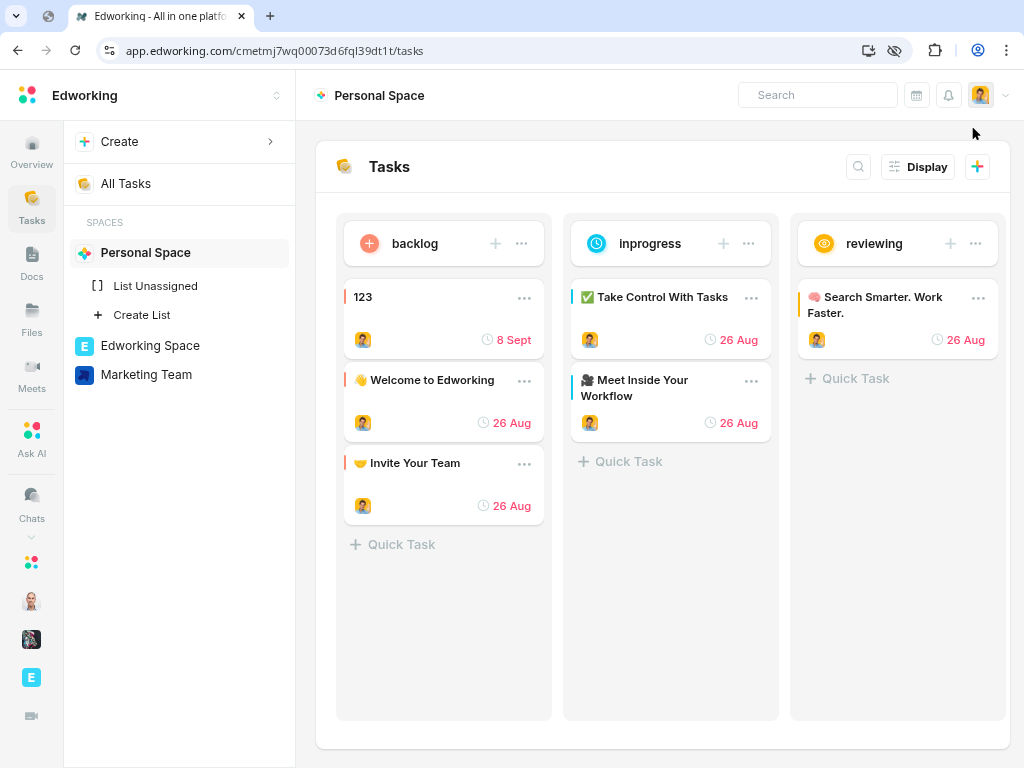Image resolution: width=1024 pixels, height=768 pixels.
Task: Go to Files in the sidebar
Action: tap(32, 319)
